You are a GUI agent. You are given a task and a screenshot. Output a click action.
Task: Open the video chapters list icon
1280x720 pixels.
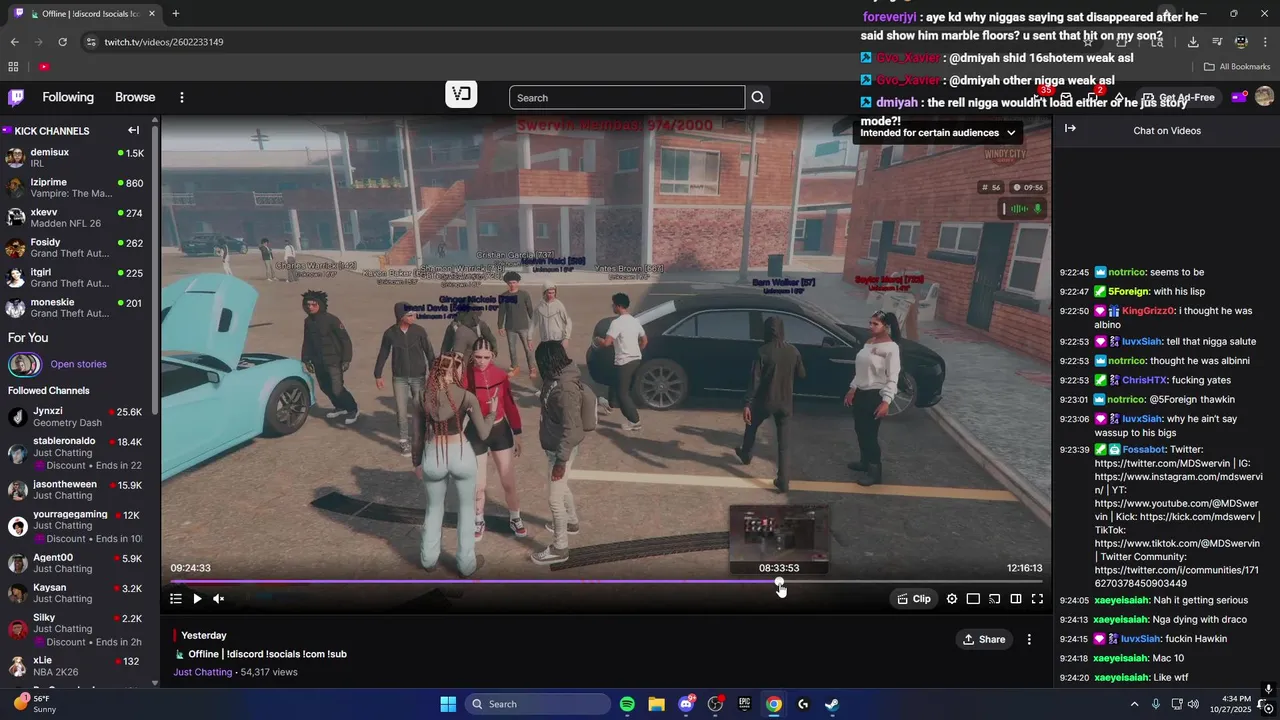click(x=176, y=599)
